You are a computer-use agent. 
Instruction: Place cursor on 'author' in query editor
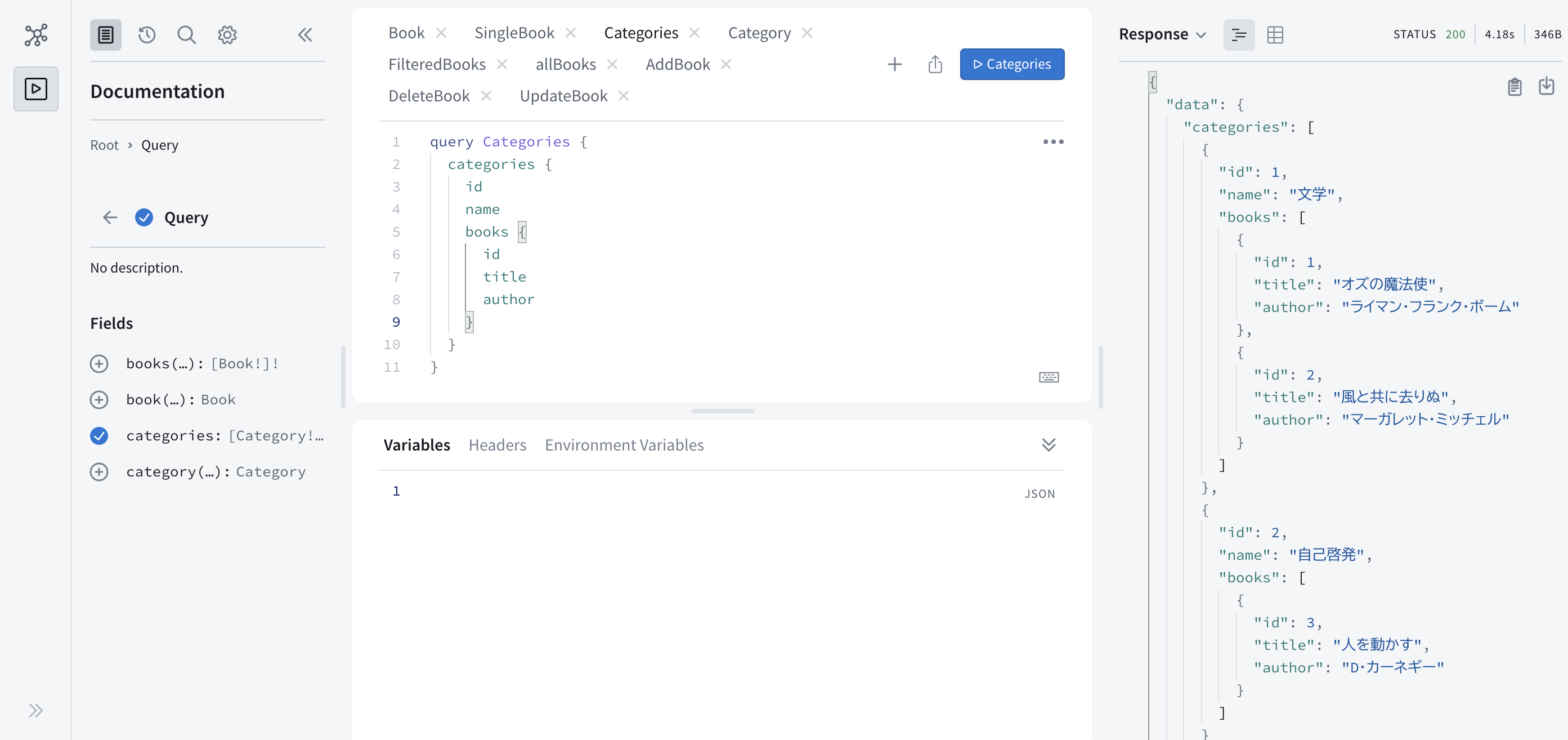click(509, 300)
